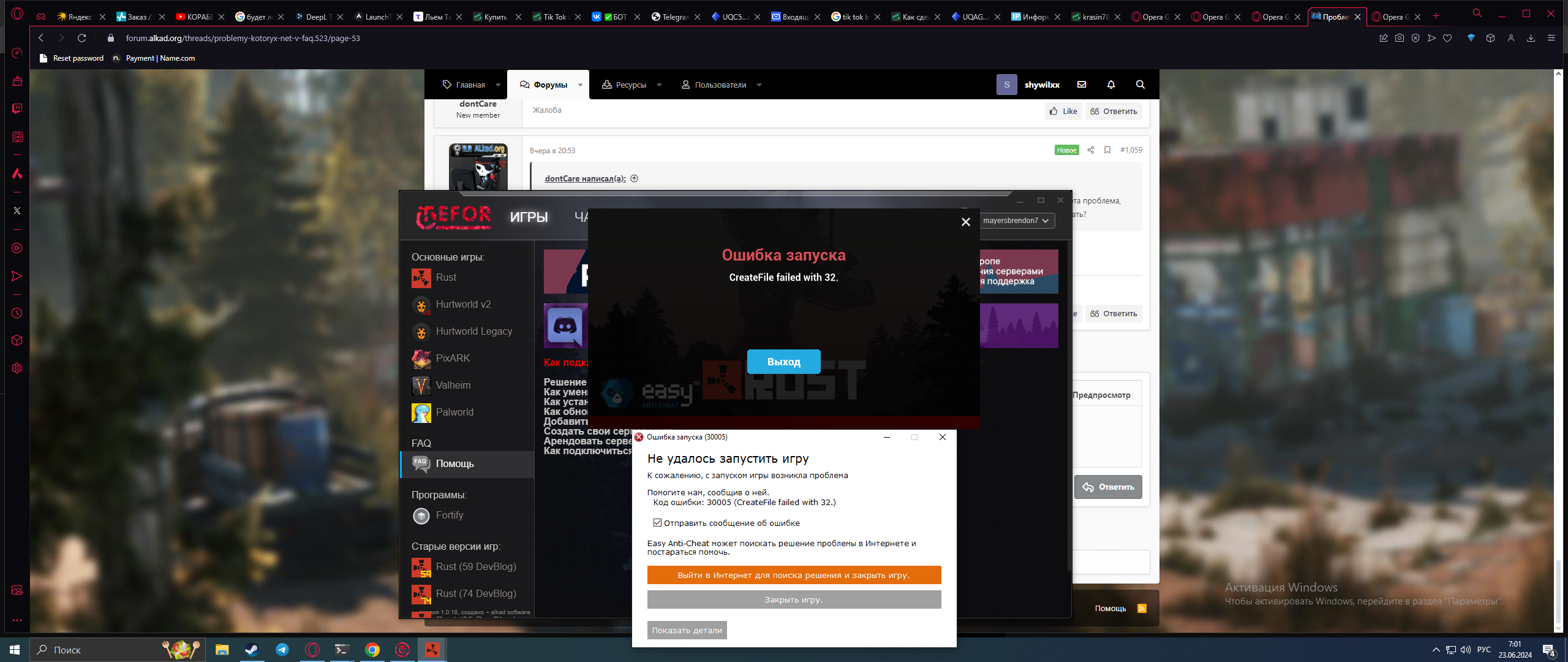Viewport: 1568px width, 662px height.
Task: Open Telegram from Windows taskbar
Action: 282,650
